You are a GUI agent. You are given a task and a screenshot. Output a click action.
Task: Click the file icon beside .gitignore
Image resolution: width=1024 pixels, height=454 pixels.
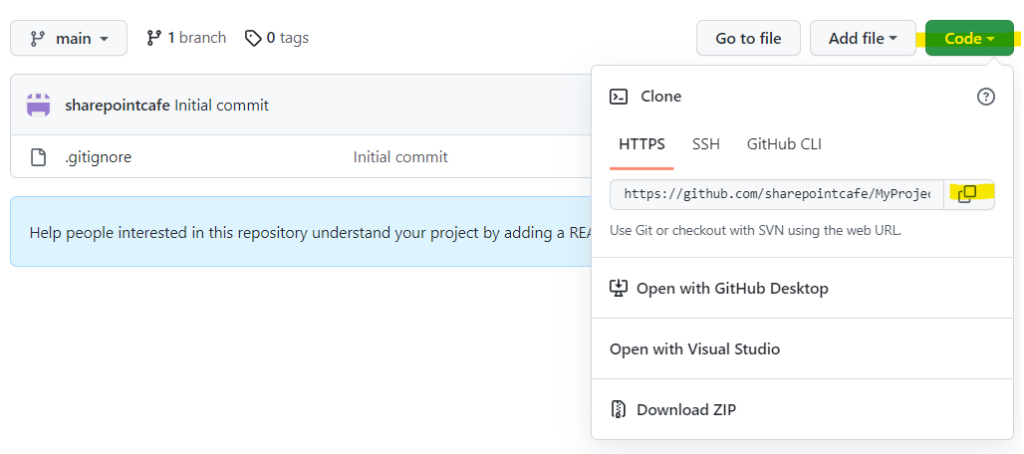[x=39, y=157]
